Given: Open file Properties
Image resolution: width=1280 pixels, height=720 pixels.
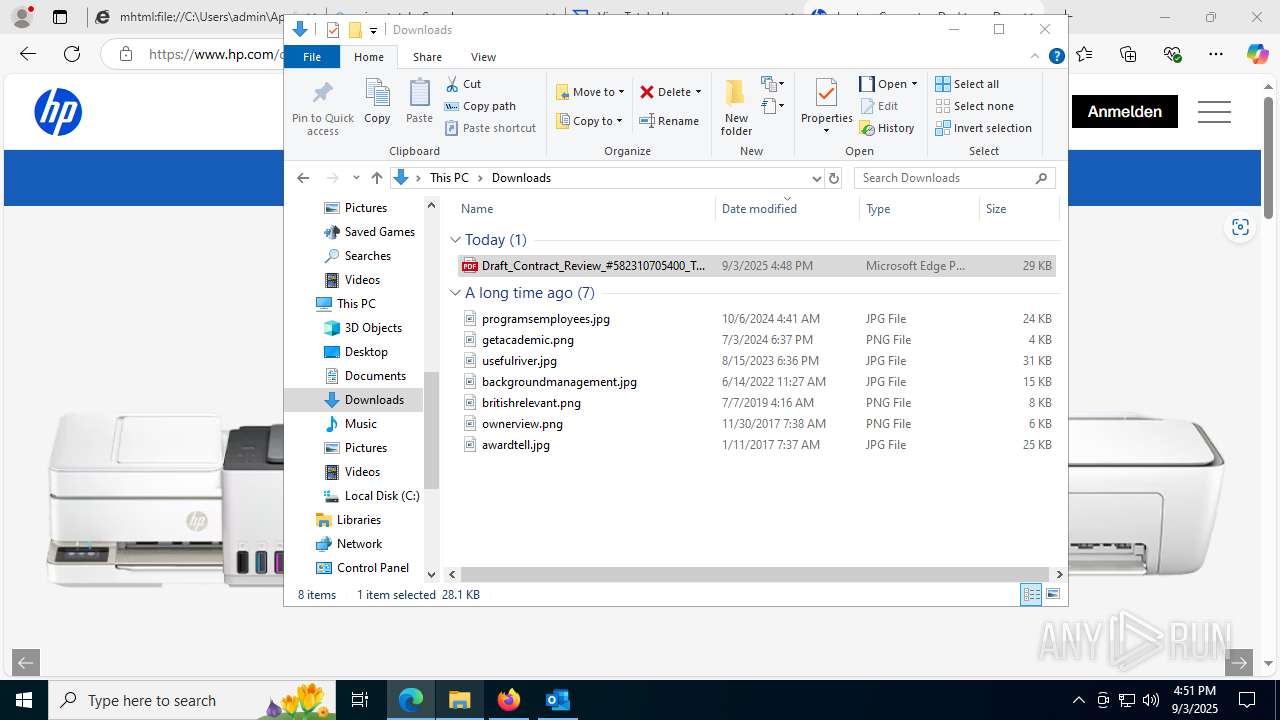Looking at the screenshot, I should point(826,106).
